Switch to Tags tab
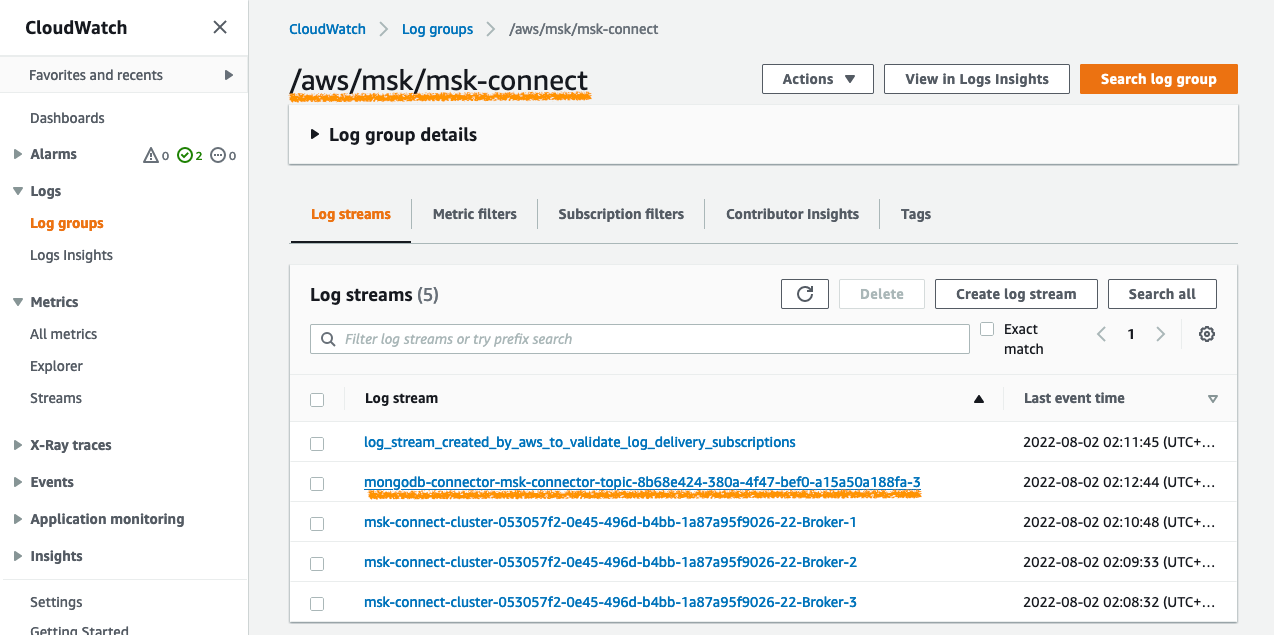Image resolution: width=1274 pixels, height=635 pixels. 915,214
